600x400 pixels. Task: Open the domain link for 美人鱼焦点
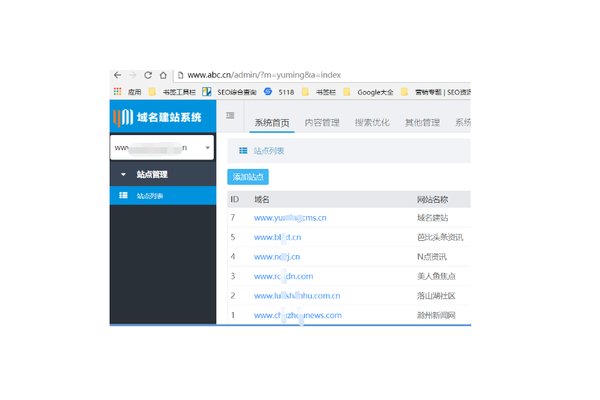pos(283,276)
